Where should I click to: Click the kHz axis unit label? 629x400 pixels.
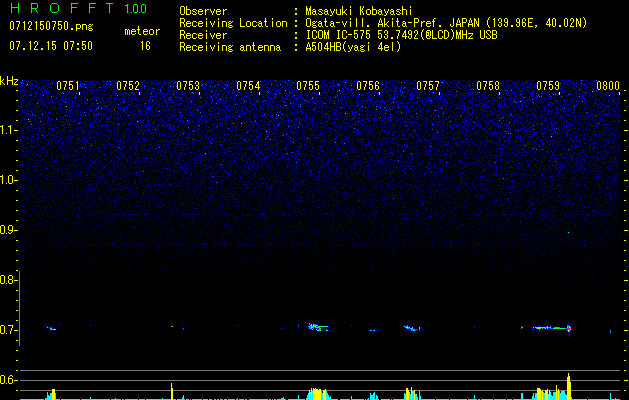tap(9, 81)
